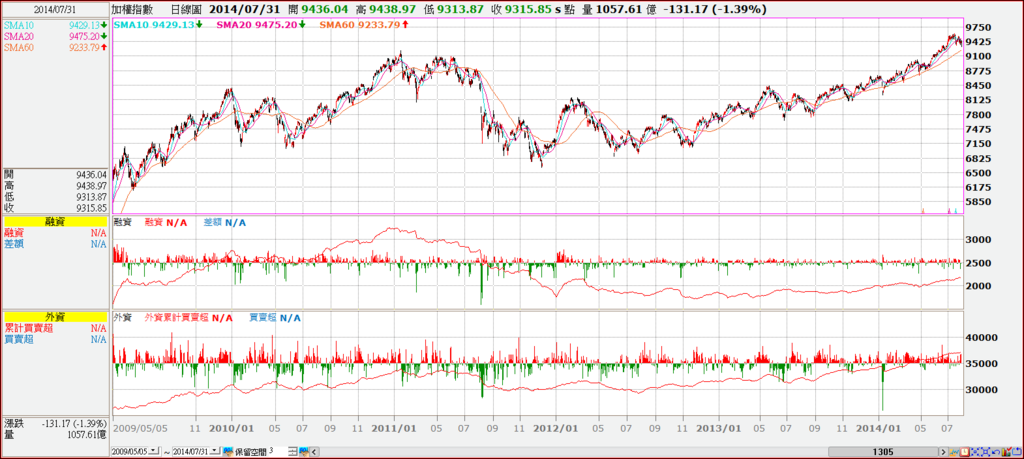The height and width of the screenshot is (459, 1024).
Task: Click the line chart style icon
Action: point(954,452)
